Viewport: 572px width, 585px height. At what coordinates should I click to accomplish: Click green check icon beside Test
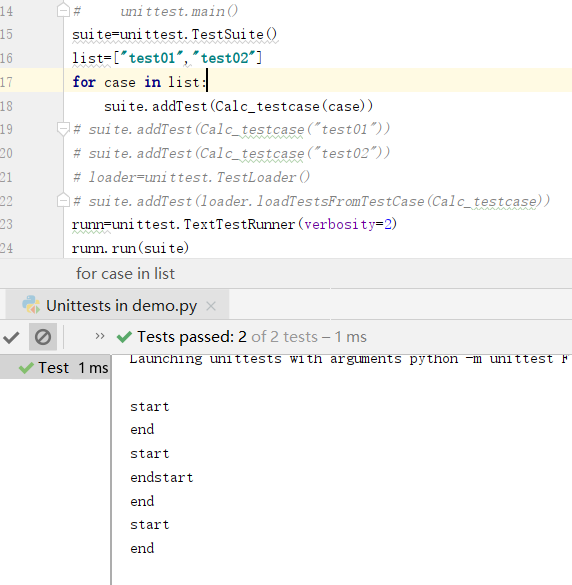(x=26, y=368)
